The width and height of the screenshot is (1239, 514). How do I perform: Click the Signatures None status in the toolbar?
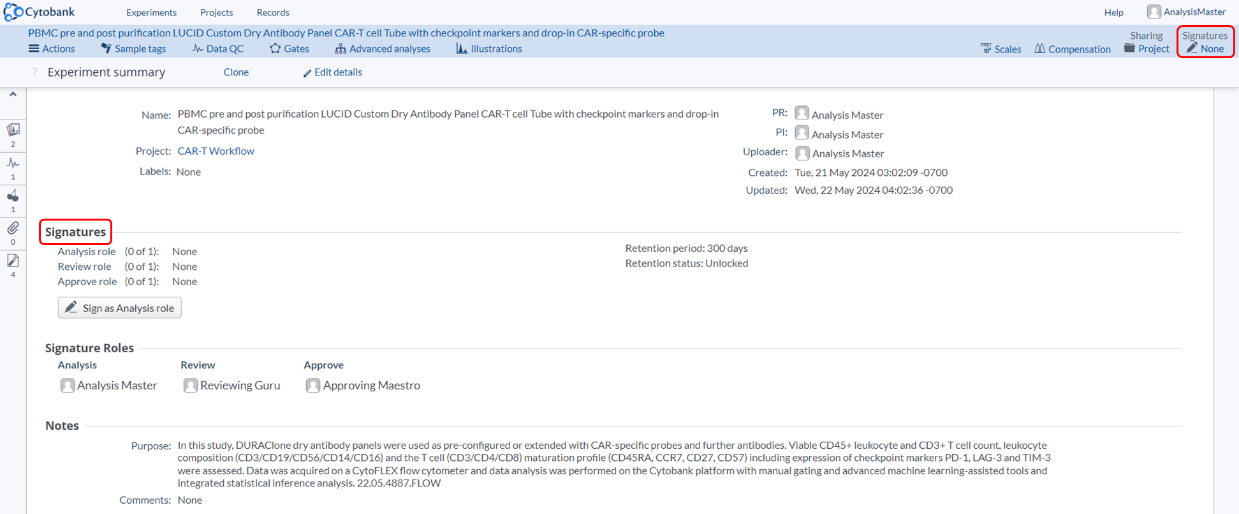(x=1205, y=48)
